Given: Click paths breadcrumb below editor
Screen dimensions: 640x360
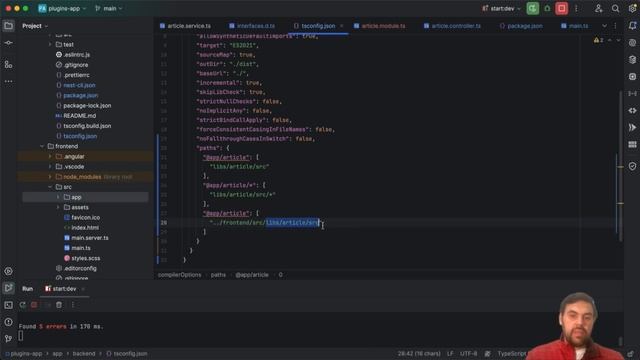Looking at the screenshot, I should 218,275.
